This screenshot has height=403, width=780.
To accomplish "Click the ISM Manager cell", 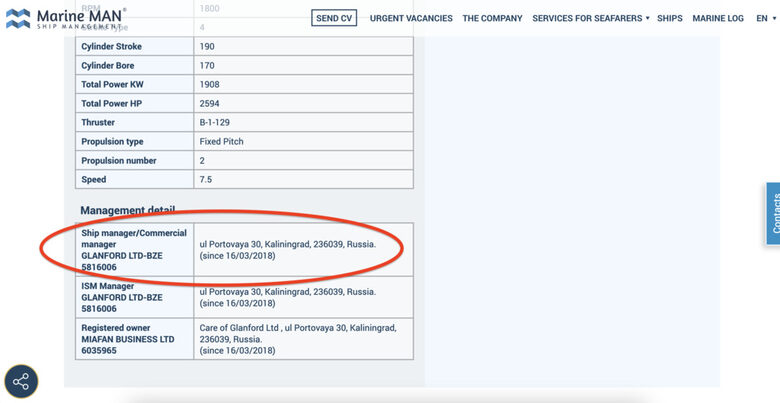I will coord(134,297).
